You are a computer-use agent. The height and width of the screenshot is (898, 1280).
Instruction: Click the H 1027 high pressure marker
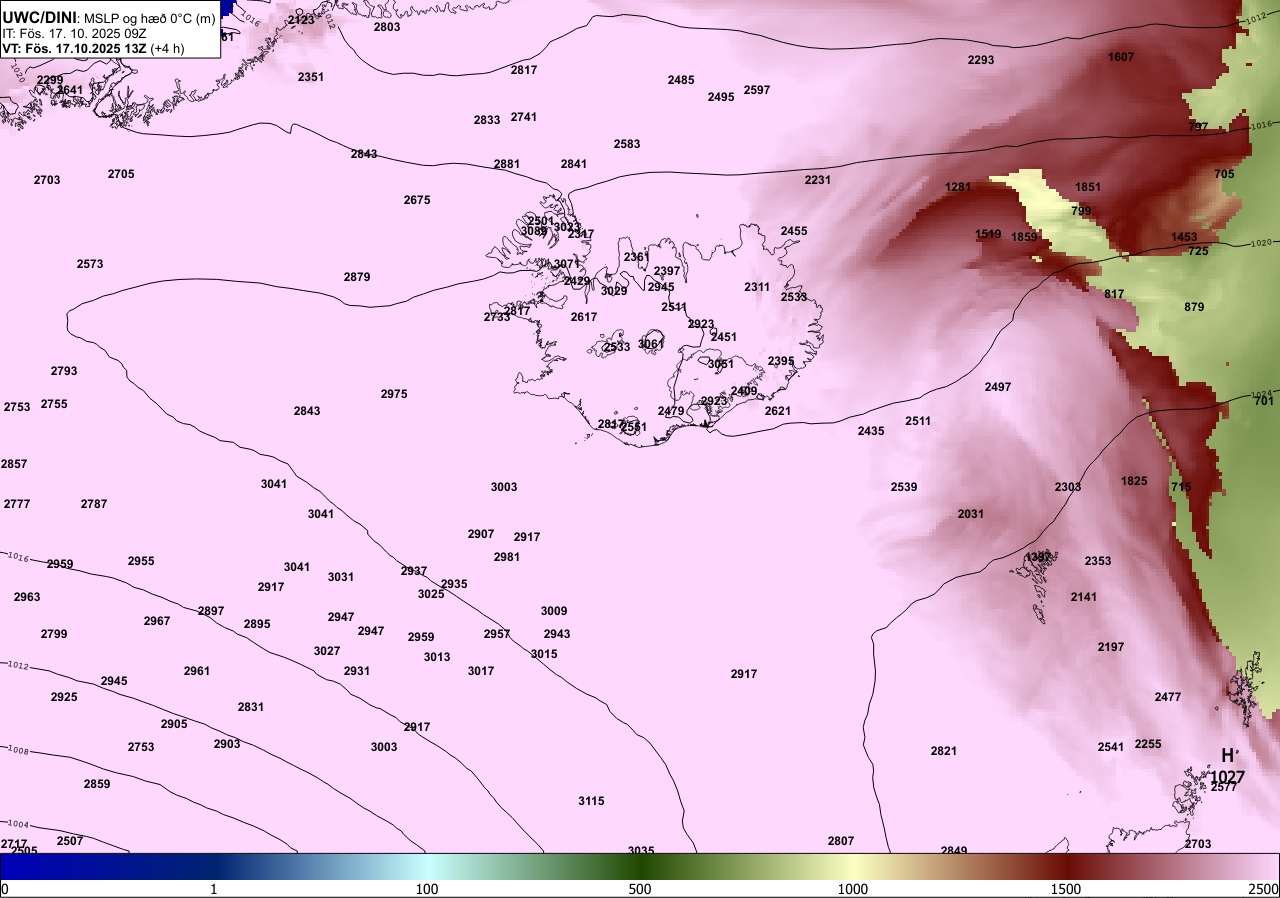(1227, 766)
